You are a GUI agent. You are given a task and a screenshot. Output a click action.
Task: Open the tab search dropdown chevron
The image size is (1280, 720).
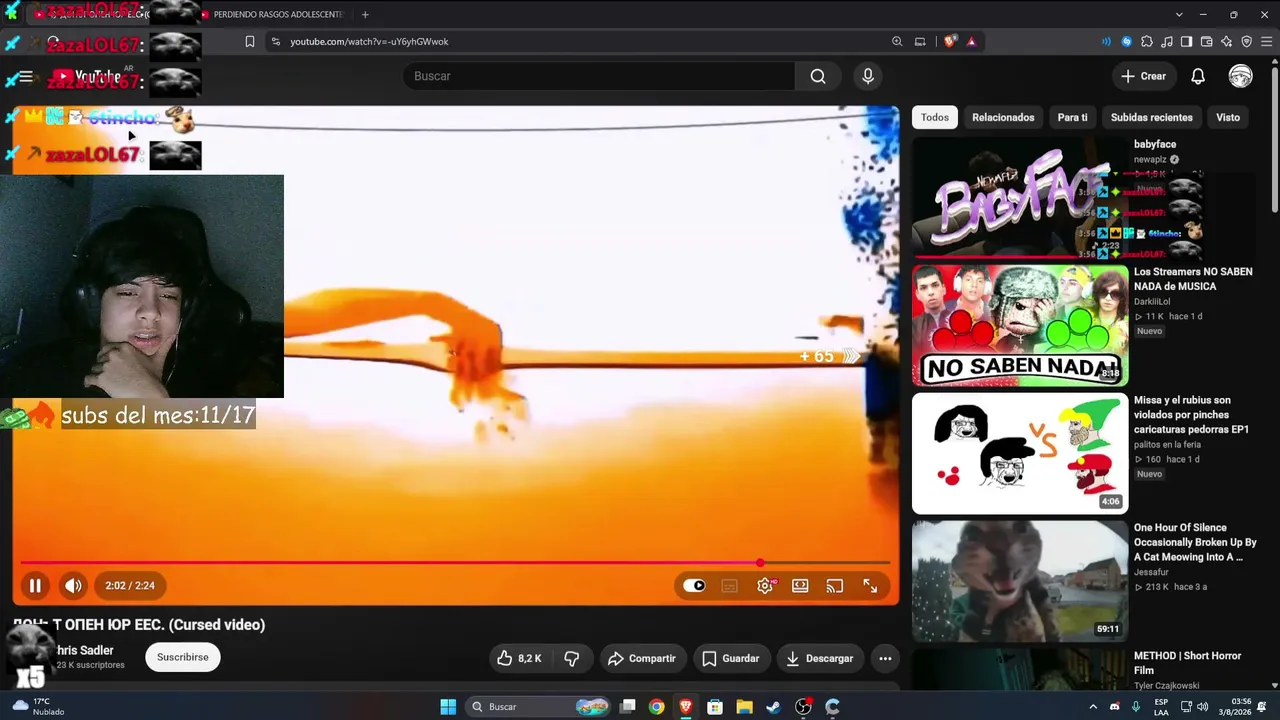coord(1179,15)
